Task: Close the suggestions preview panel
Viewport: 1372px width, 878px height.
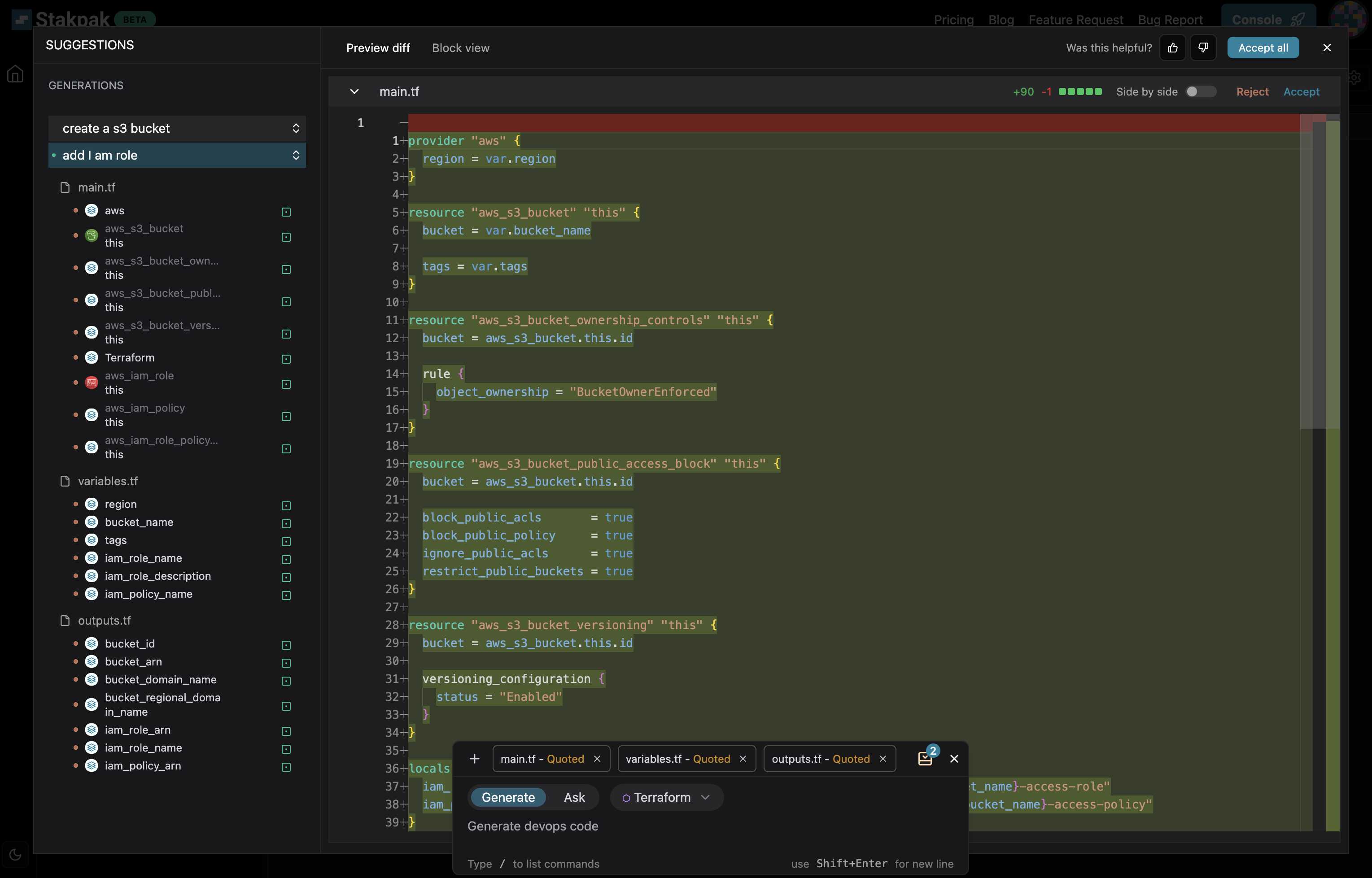Action: coord(1327,48)
